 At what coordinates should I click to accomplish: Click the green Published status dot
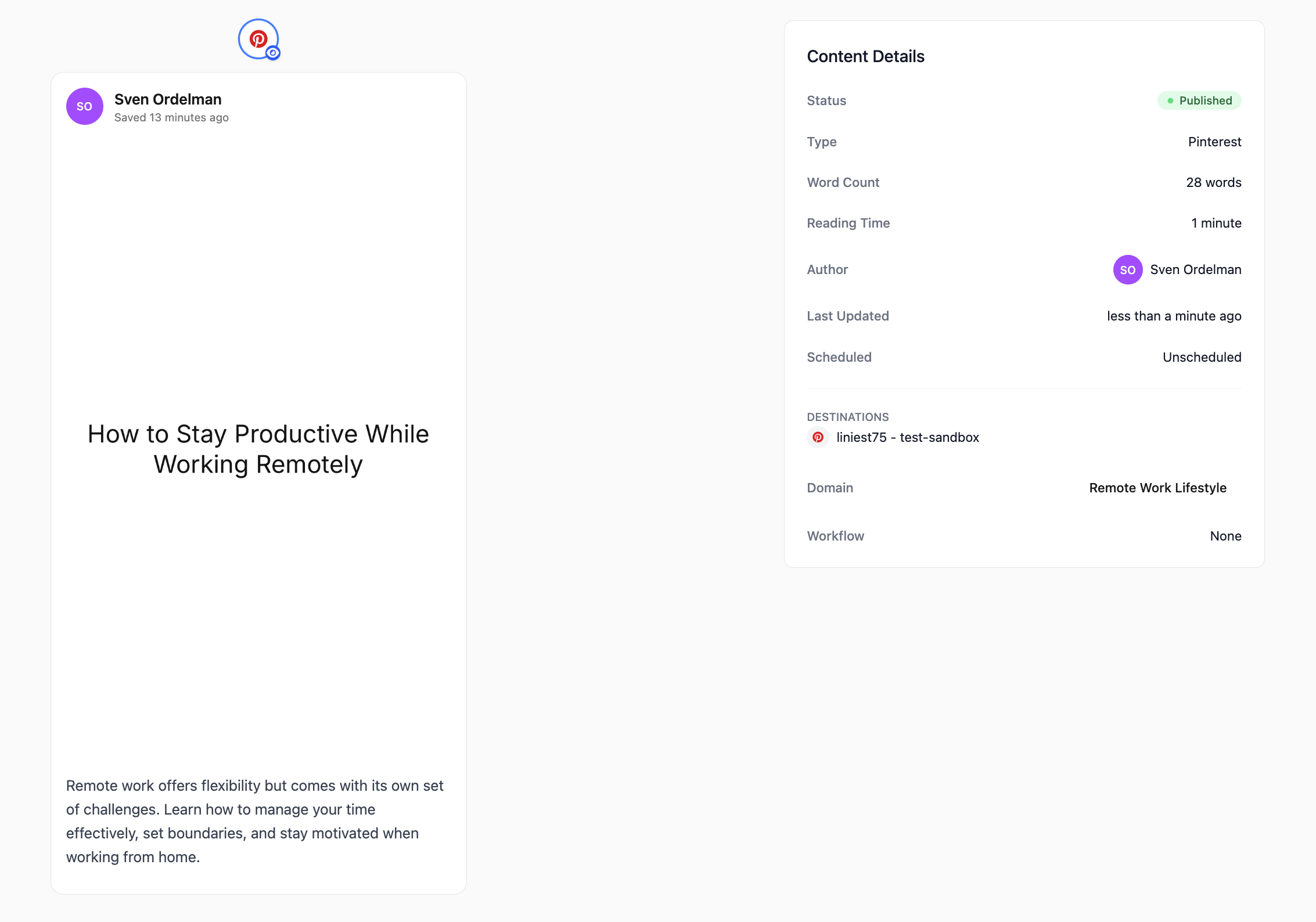(x=1170, y=100)
